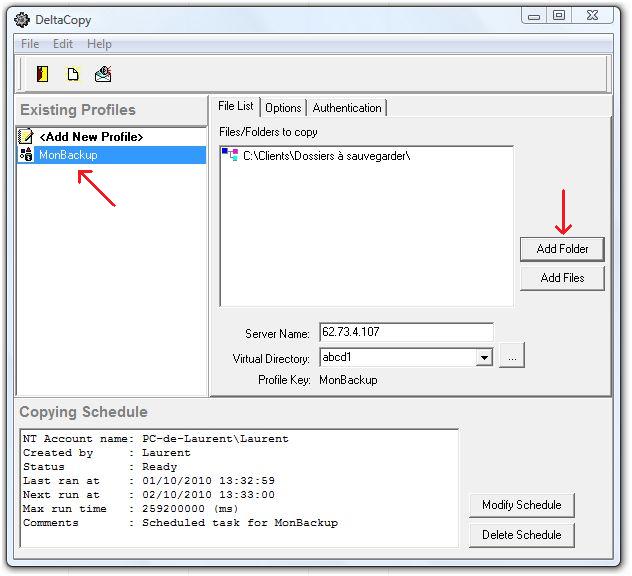Click the MonBackup profile icon

tap(26, 155)
